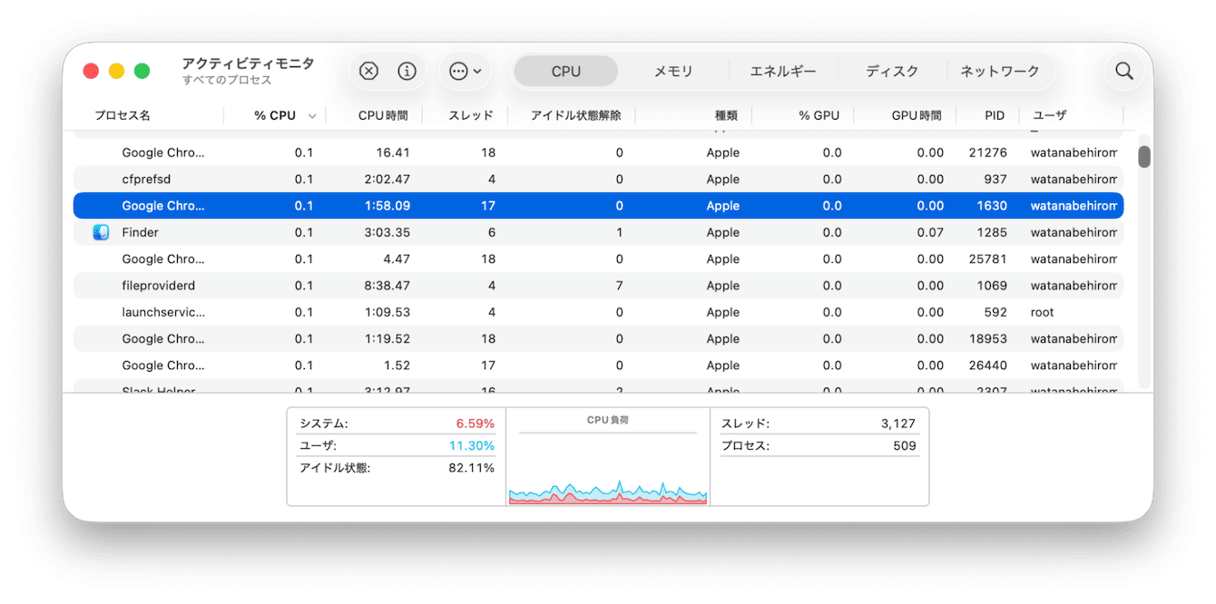Click the PID value 592
1216x604 pixels.
click(995, 312)
